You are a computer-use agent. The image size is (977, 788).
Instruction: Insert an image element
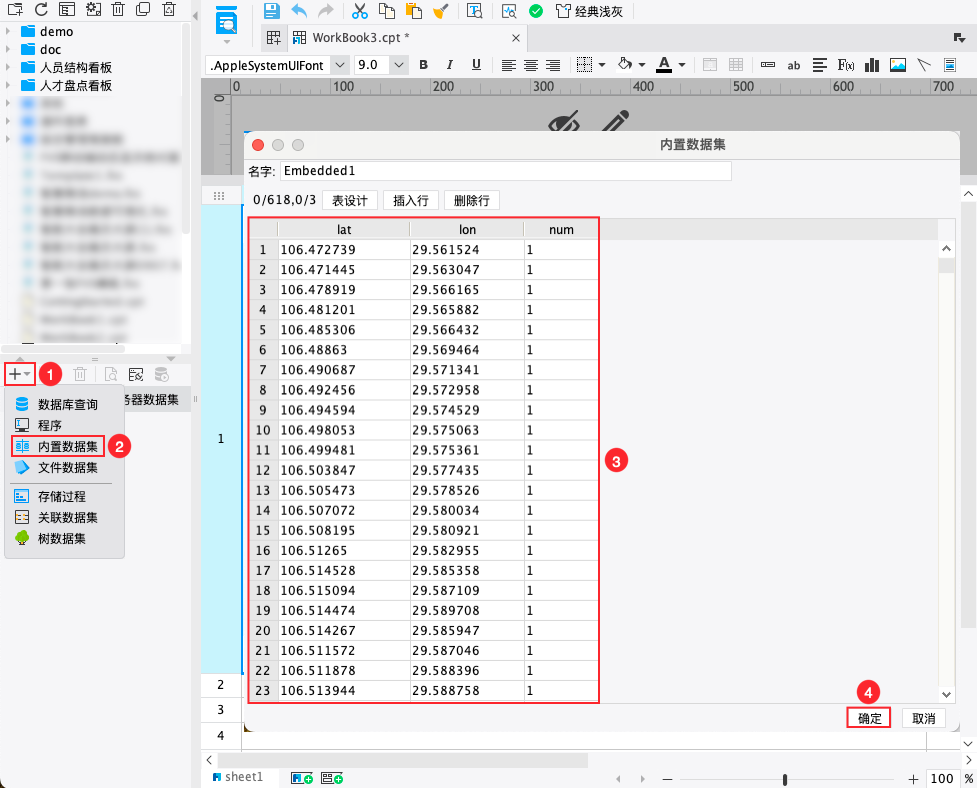point(898,65)
